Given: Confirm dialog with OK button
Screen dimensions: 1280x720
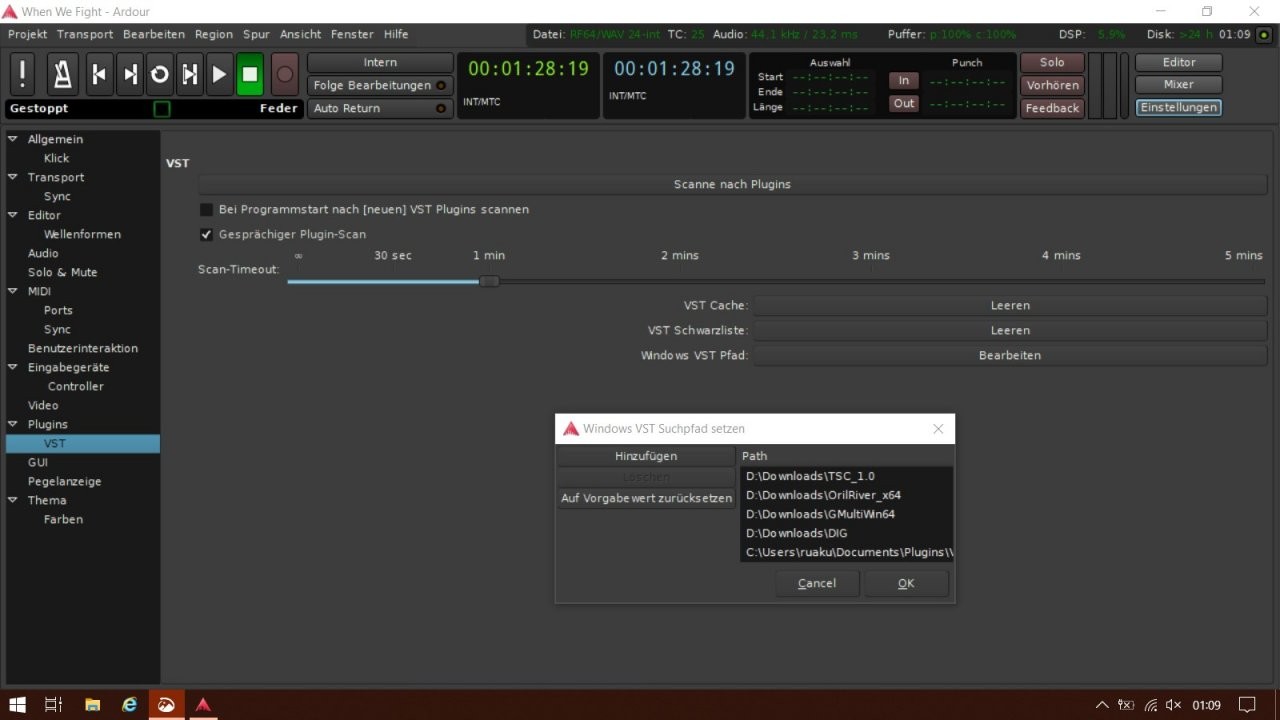Looking at the screenshot, I should [906, 583].
